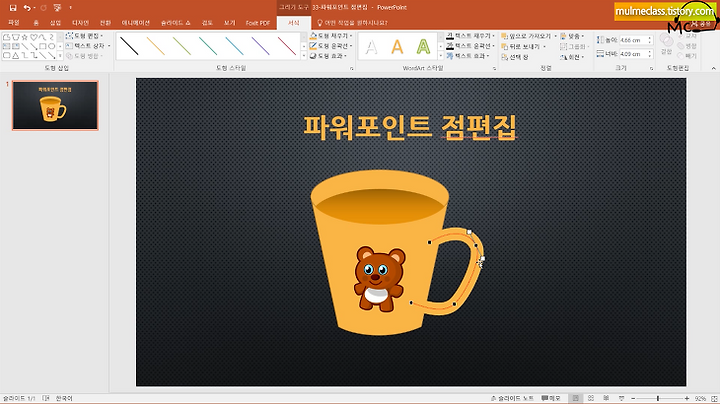720x404 pixels.
Task: Save the presentation from quick access toolbar
Action: pyautogui.click(x=13, y=7)
